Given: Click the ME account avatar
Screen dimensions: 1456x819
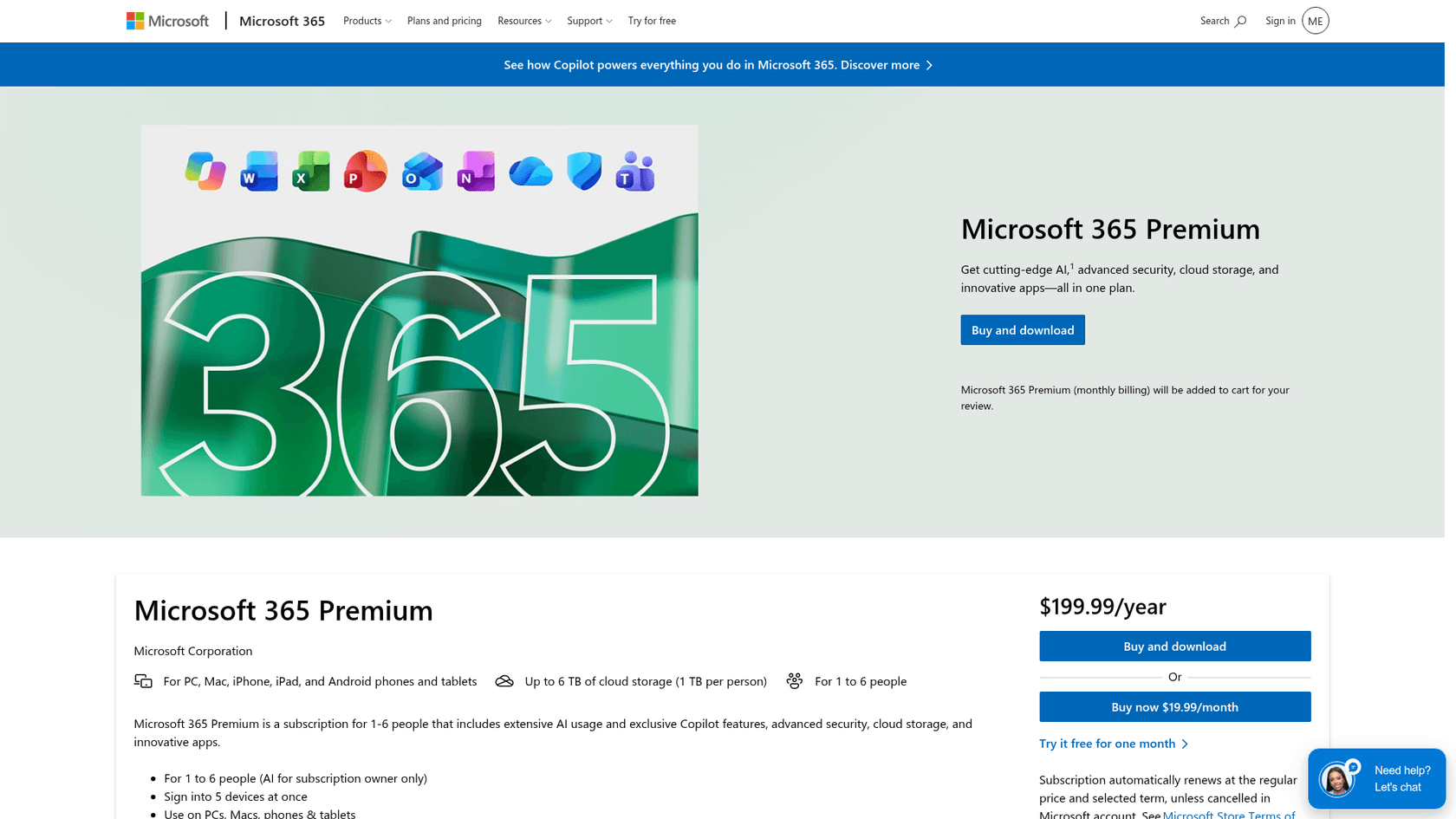Looking at the screenshot, I should 1315,21.
